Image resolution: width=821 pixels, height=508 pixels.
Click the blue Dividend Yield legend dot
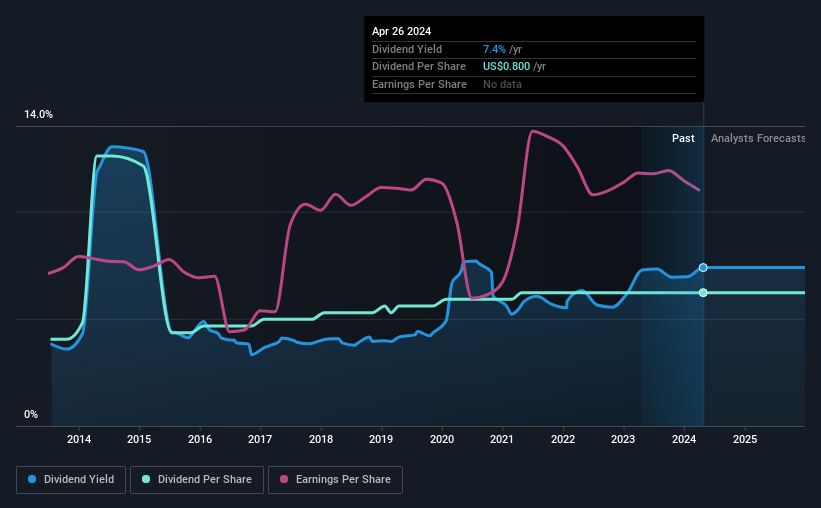[32, 479]
